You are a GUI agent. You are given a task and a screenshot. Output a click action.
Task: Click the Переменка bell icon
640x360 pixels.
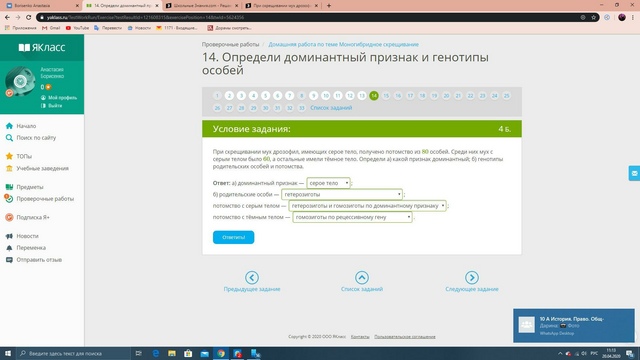9,248
